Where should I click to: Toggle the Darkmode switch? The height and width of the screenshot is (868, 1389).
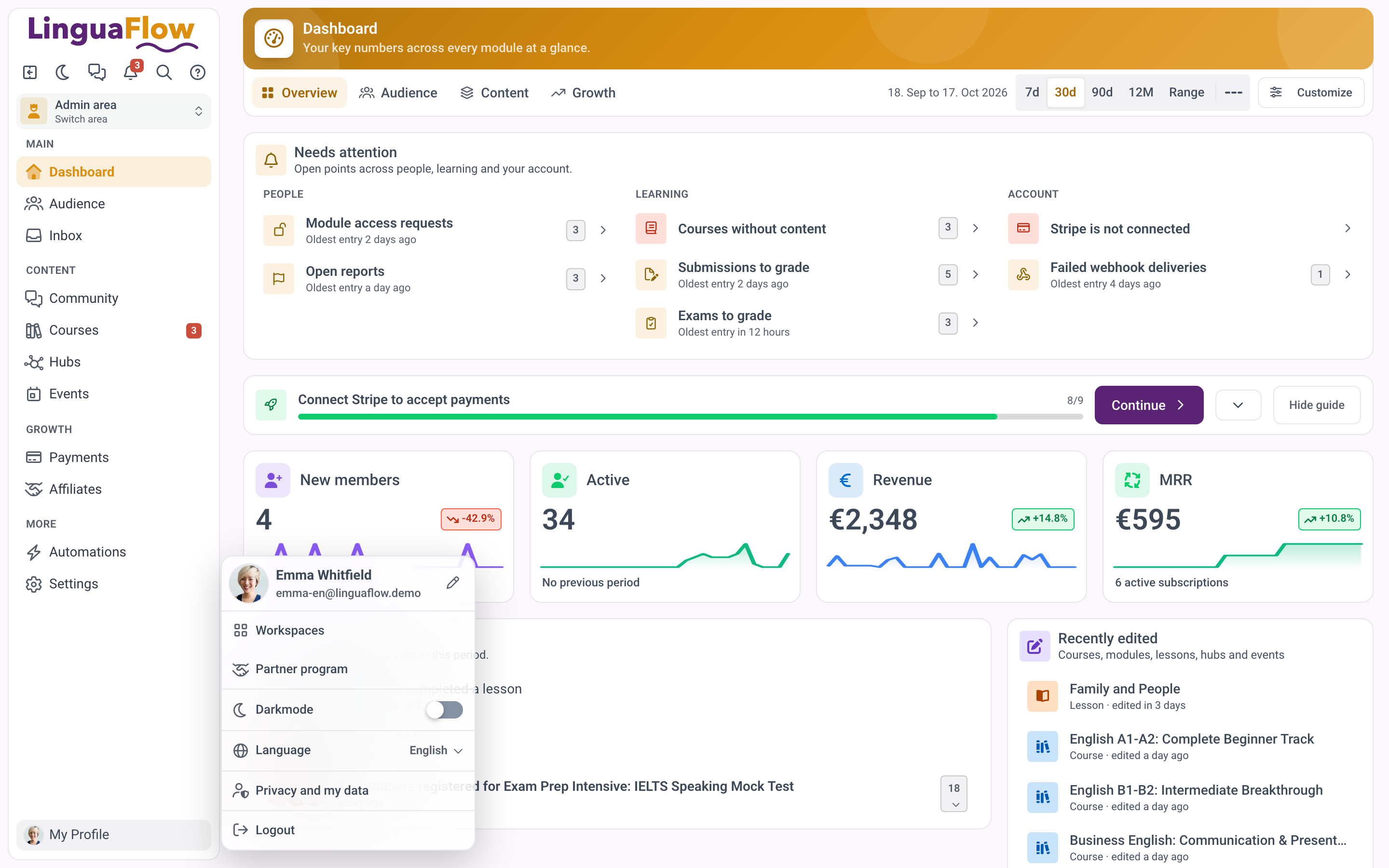point(444,709)
